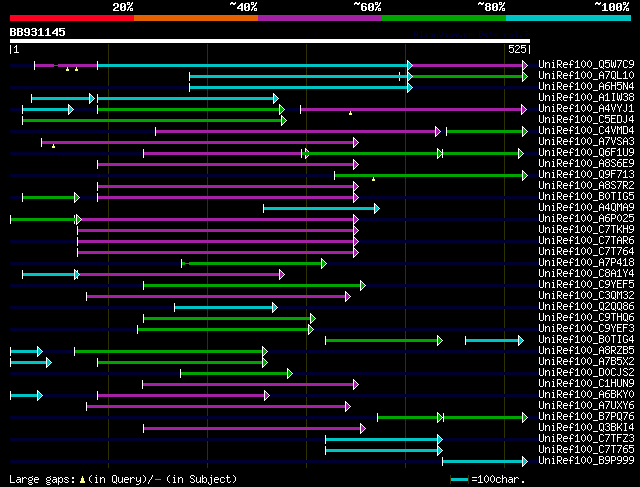The image size is (640, 487).
Task: Select the UniRef100_A7B5X2 label
Action: pyautogui.click(x=586, y=362)
